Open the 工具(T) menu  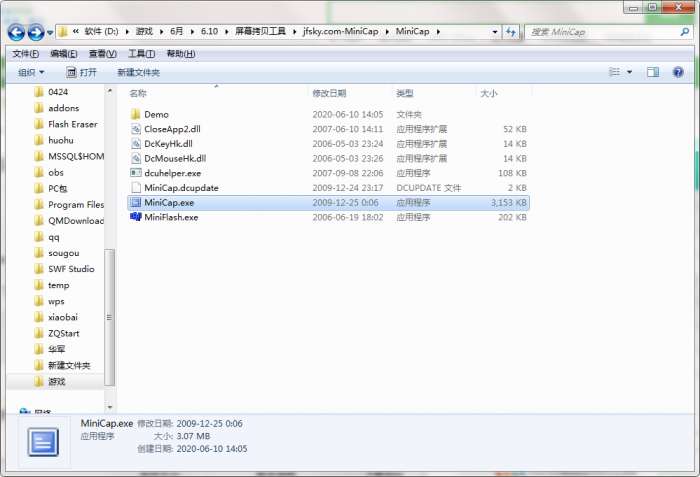pos(142,54)
